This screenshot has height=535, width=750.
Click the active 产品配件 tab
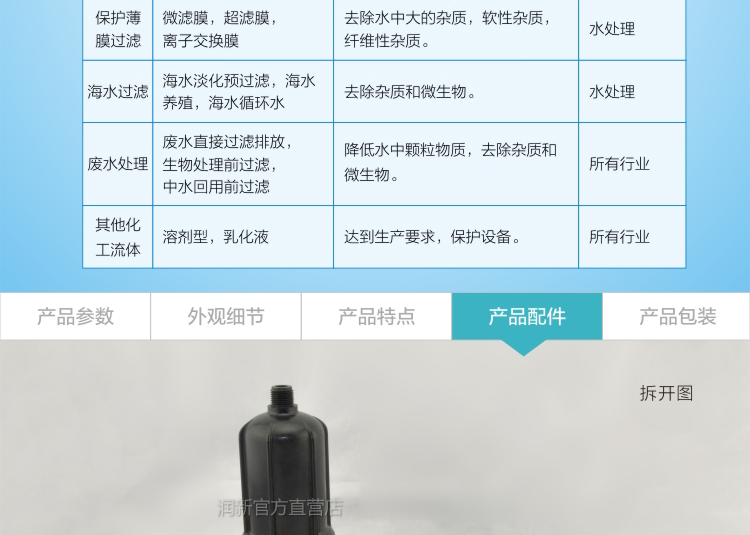click(527, 317)
